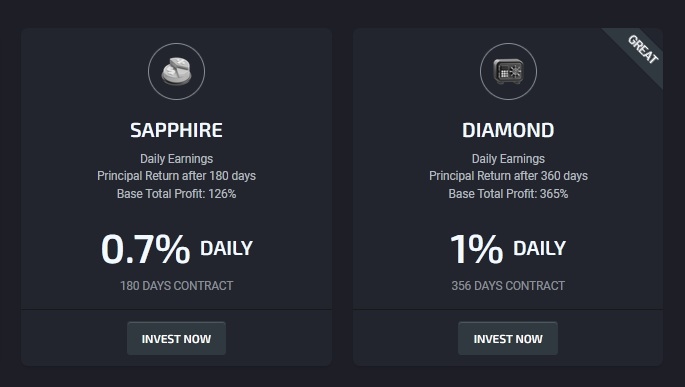Click the 1% daily rate text

coord(477,249)
